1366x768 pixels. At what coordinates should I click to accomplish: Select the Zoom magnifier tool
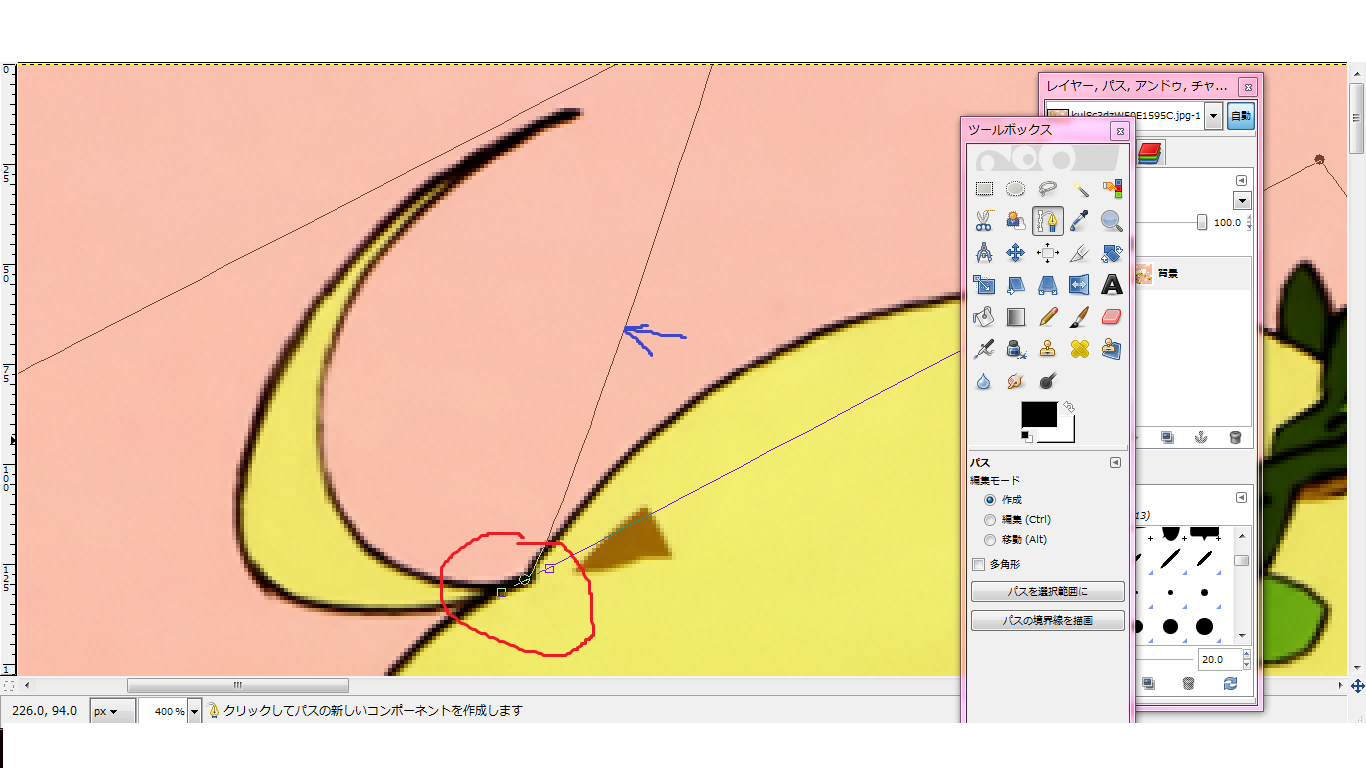(1112, 221)
